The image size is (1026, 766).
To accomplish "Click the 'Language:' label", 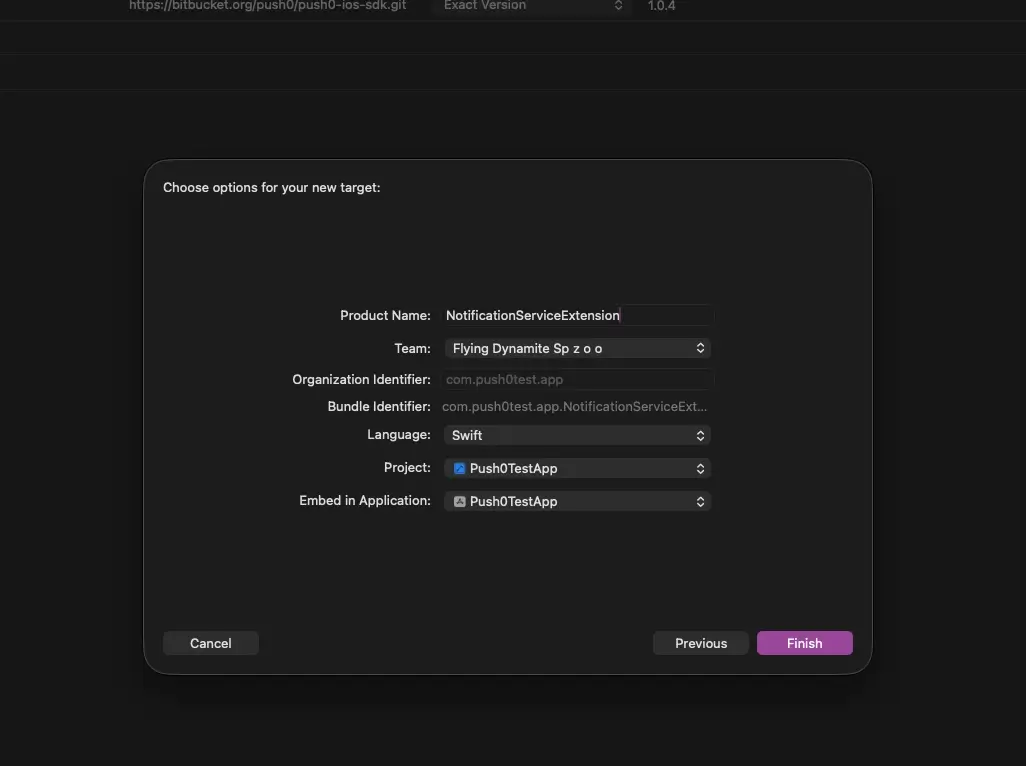I will [398, 434].
